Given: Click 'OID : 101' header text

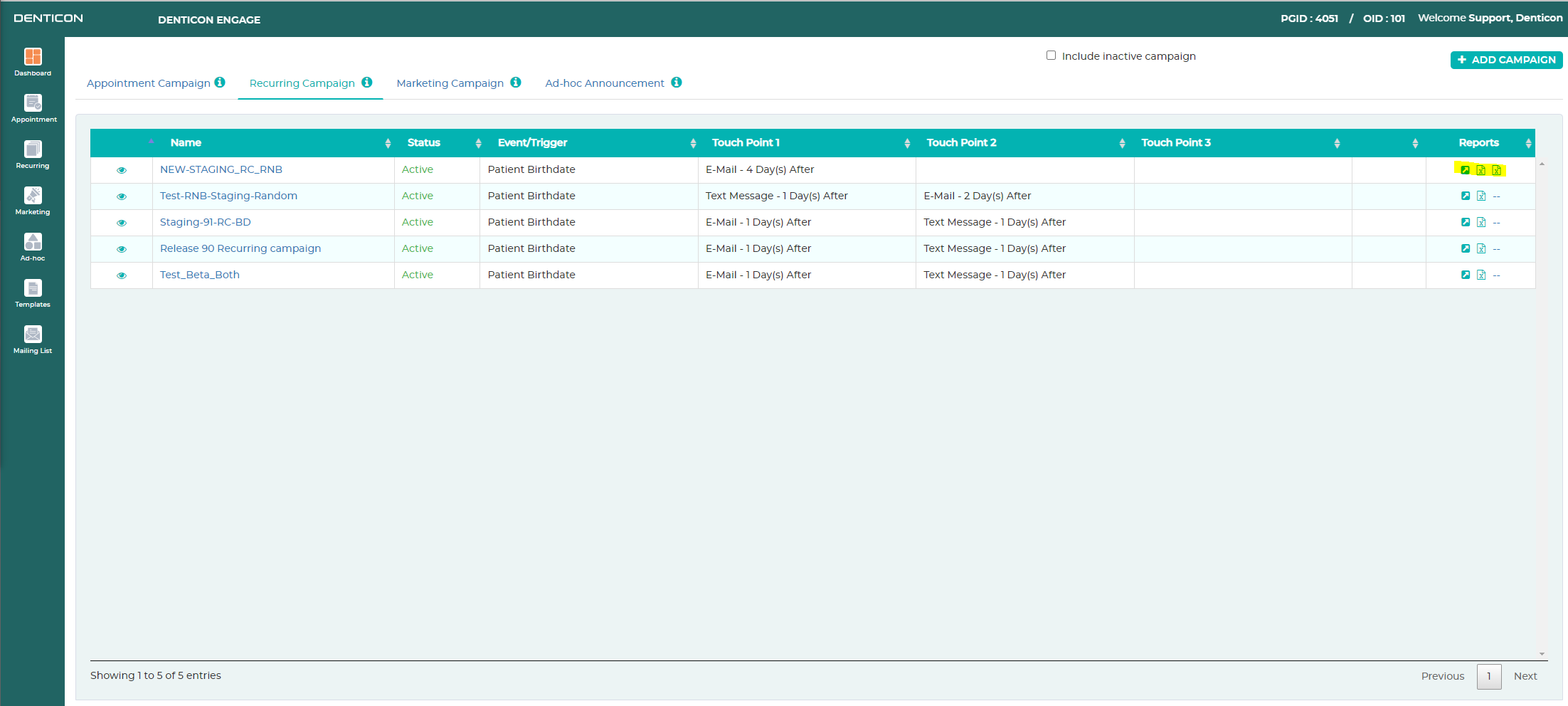Looking at the screenshot, I should 1384,19.
